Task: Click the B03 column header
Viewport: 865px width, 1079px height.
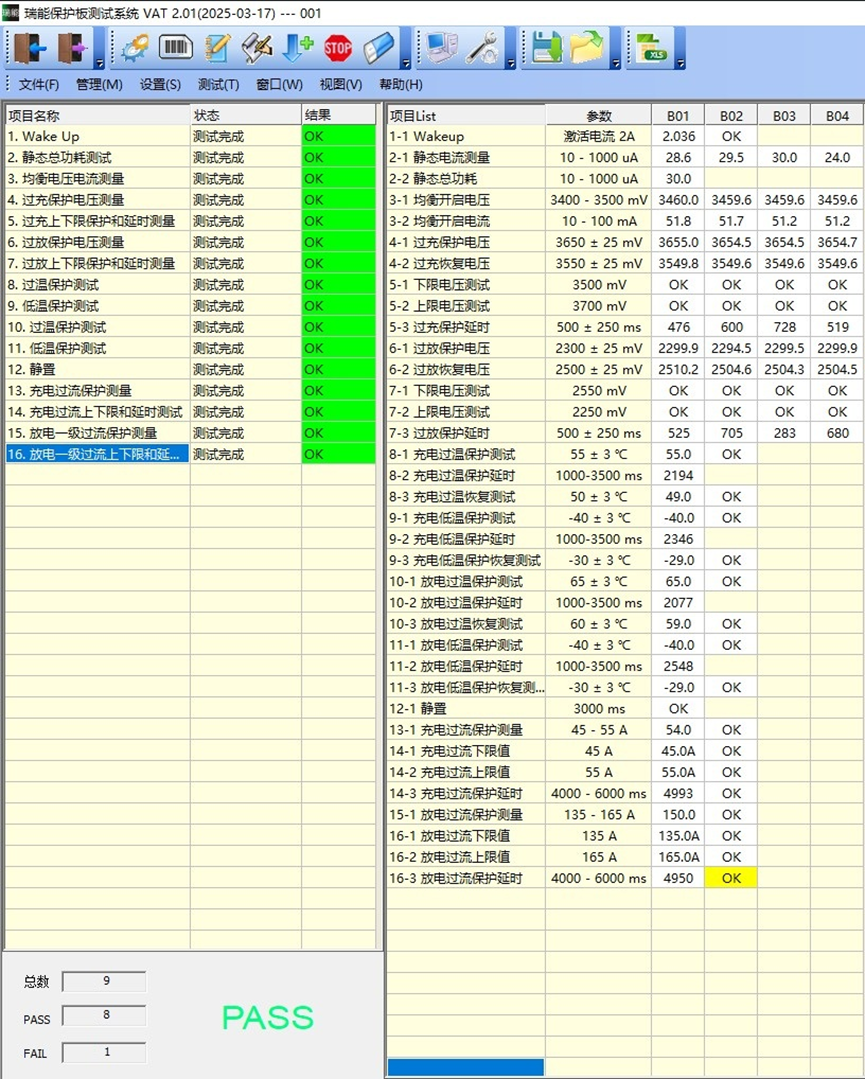Action: click(784, 116)
